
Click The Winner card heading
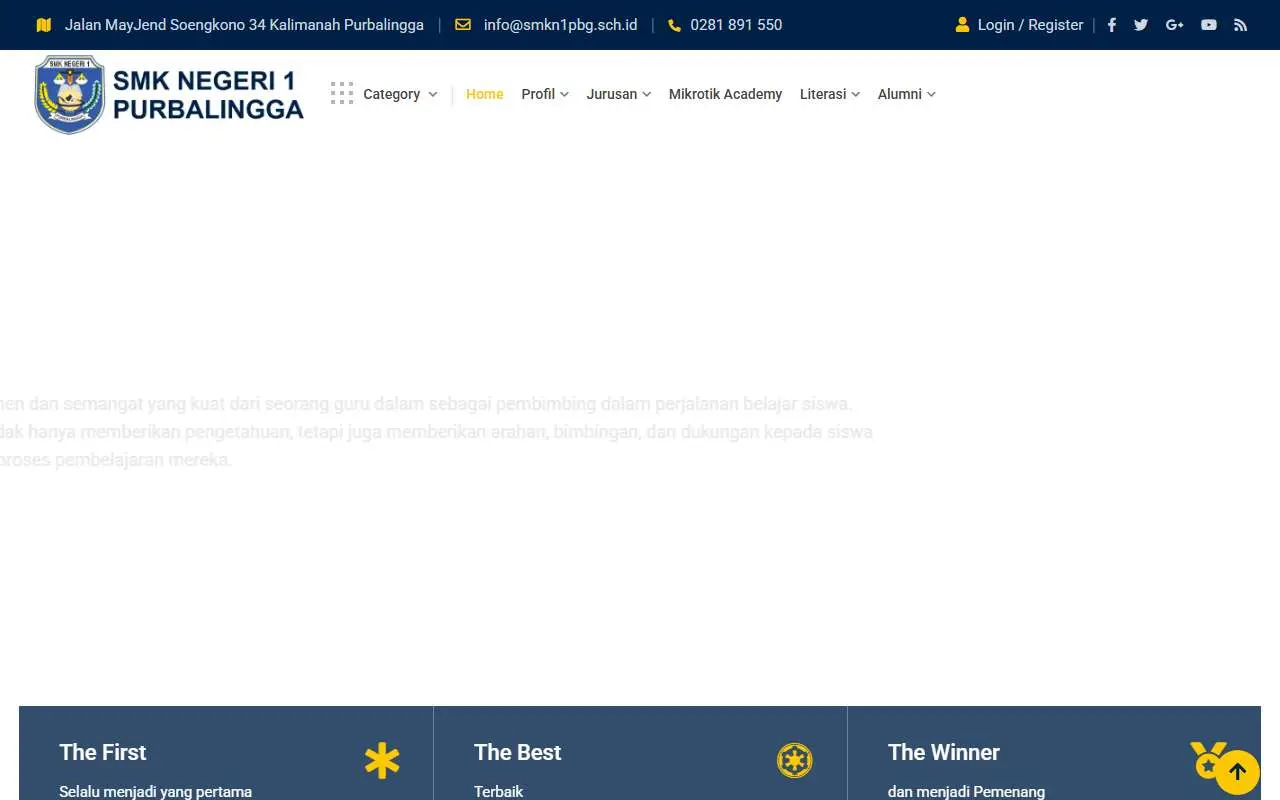click(x=943, y=752)
